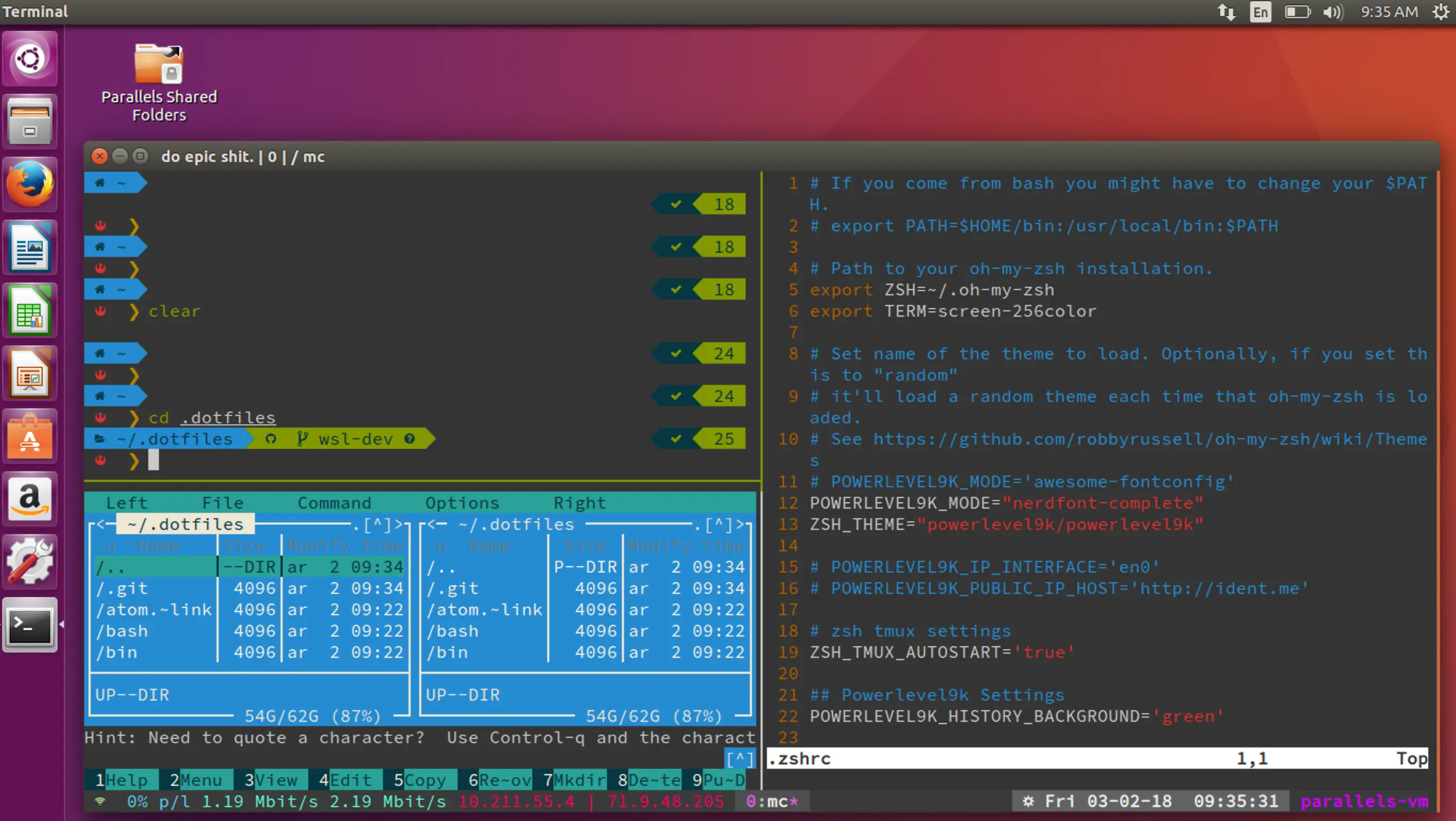The height and width of the screenshot is (821, 1456).
Task: Open LibreOffice Impress from launcher
Action: (30, 373)
